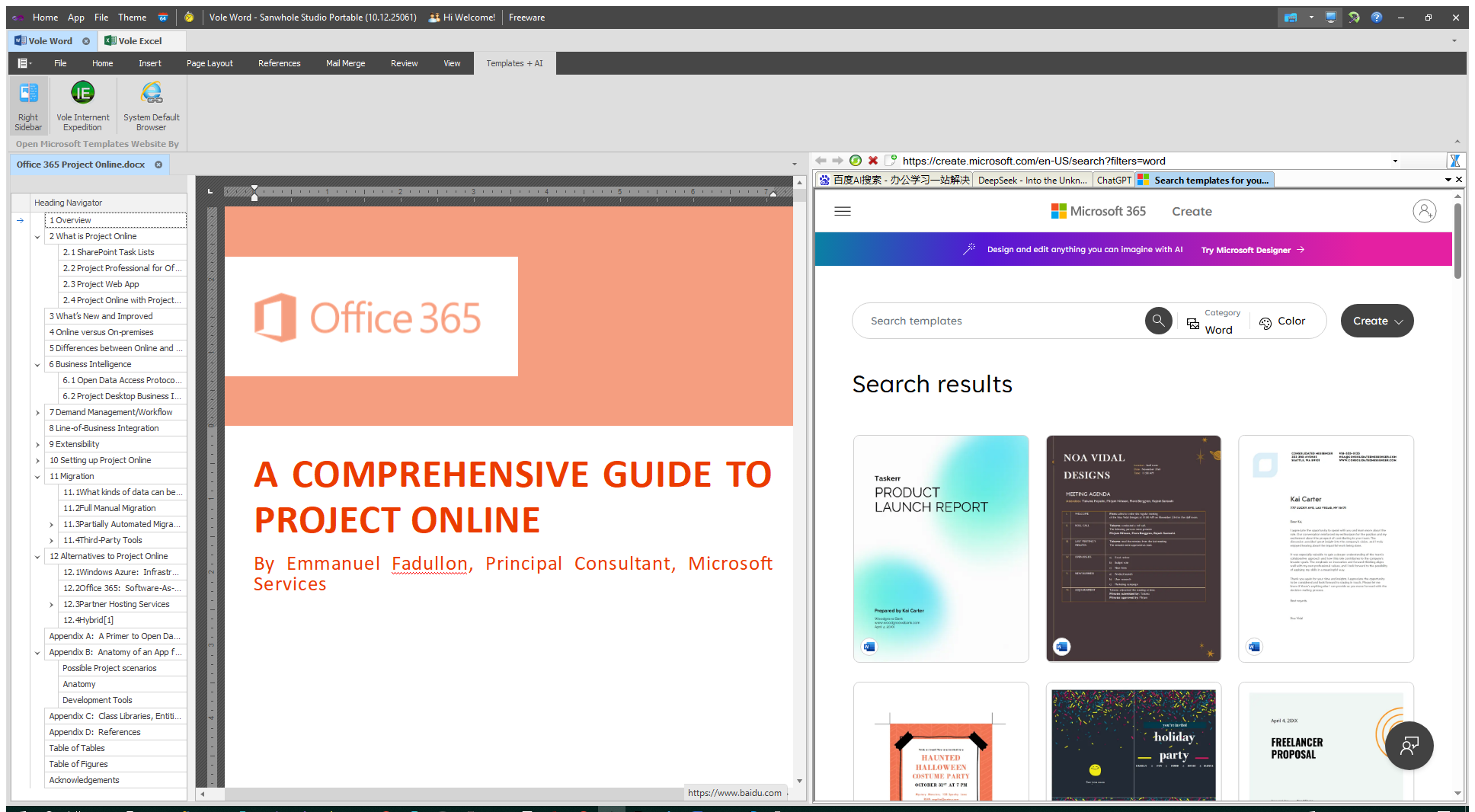Open the Right Sidebar ribbon button
Image resolution: width=1475 pixels, height=812 pixels.
(x=28, y=106)
